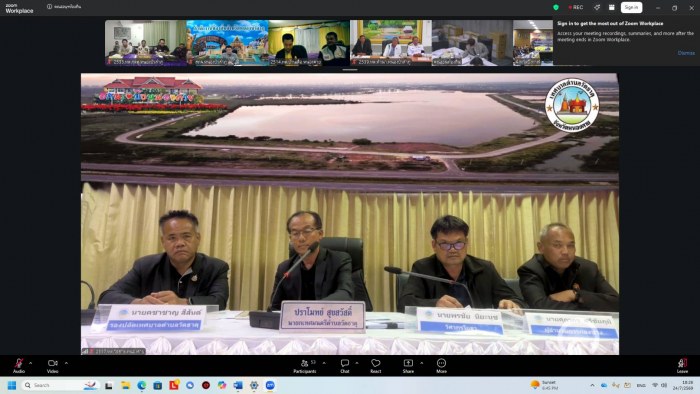Switch to the Zoom app on the taskbar
700x394 pixels.
pyautogui.click(x=270, y=386)
